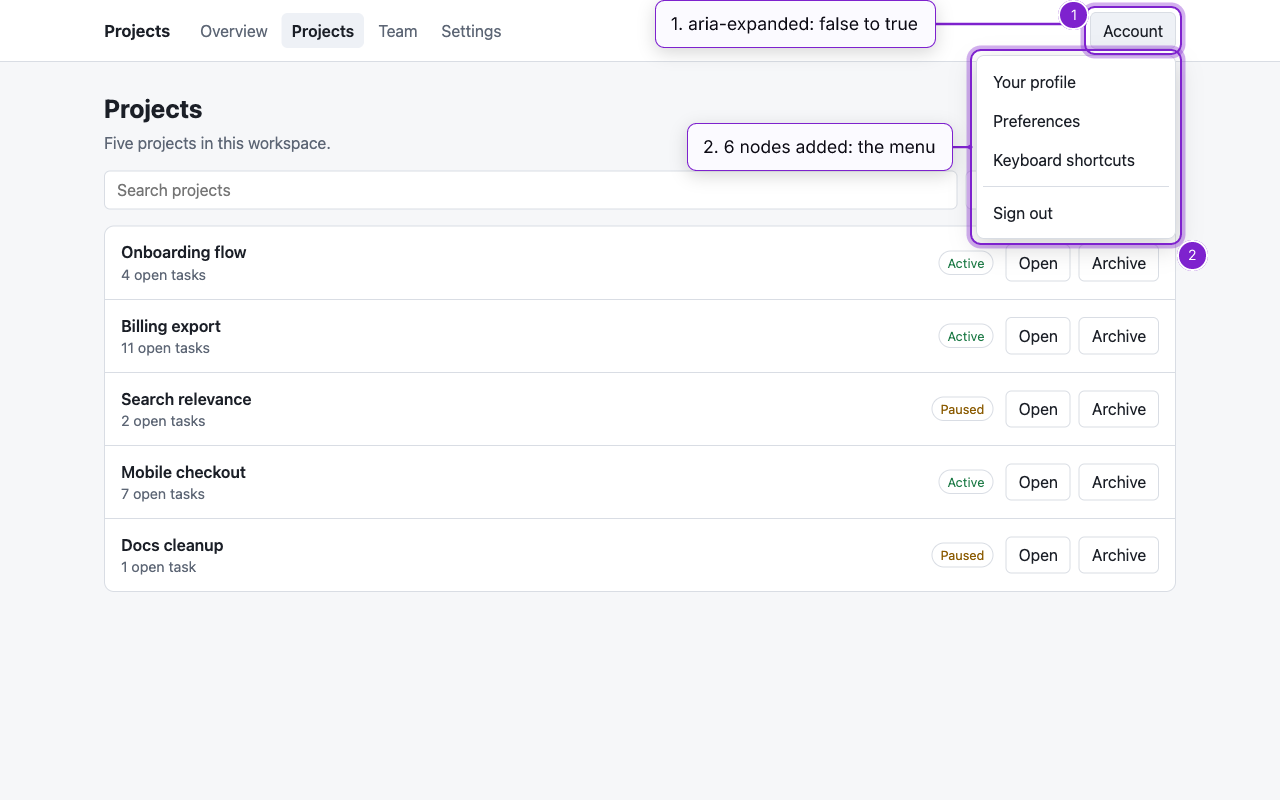Click the Projects page heading
This screenshot has width=1280, height=800.
click(x=153, y=109)
